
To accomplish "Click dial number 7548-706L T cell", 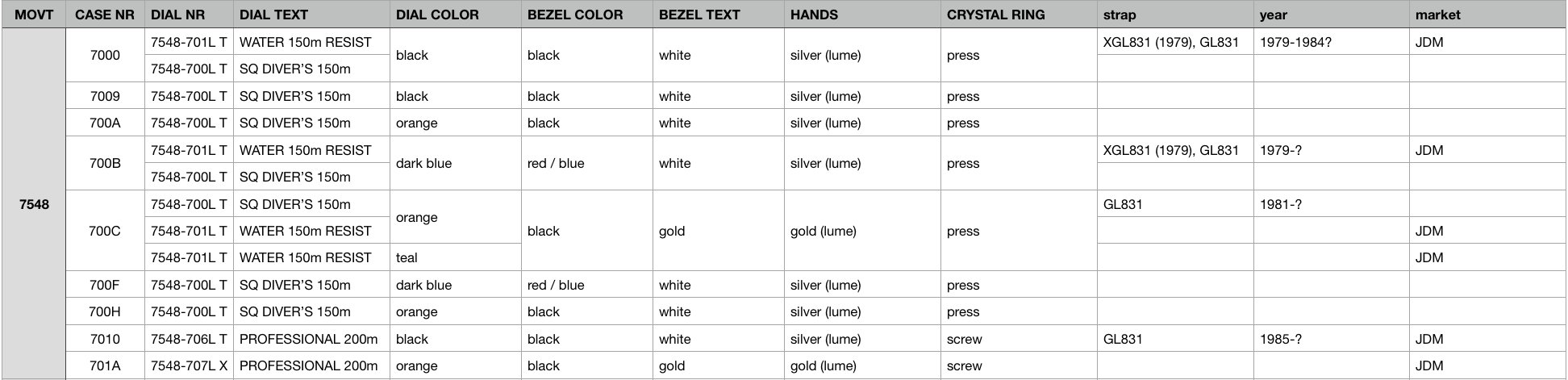I will pos(189,339).
